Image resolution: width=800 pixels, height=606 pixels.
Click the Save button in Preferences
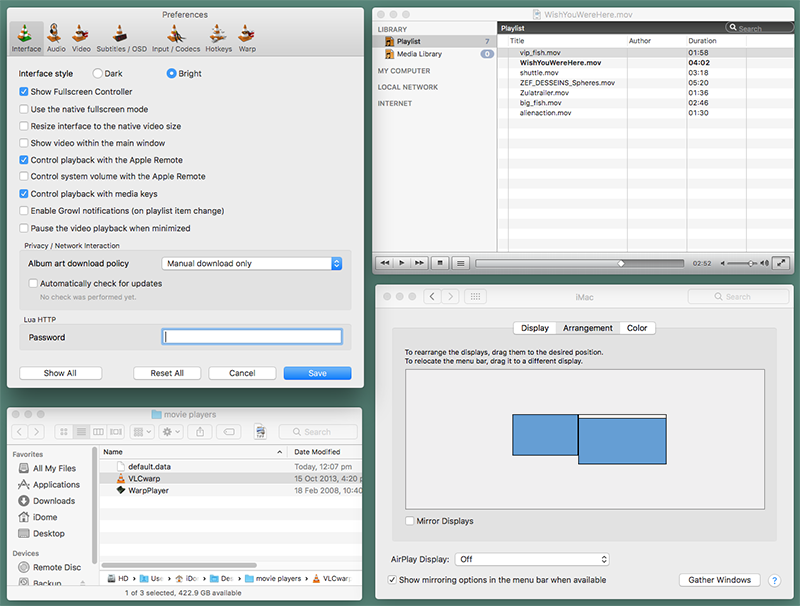(317, 373)
